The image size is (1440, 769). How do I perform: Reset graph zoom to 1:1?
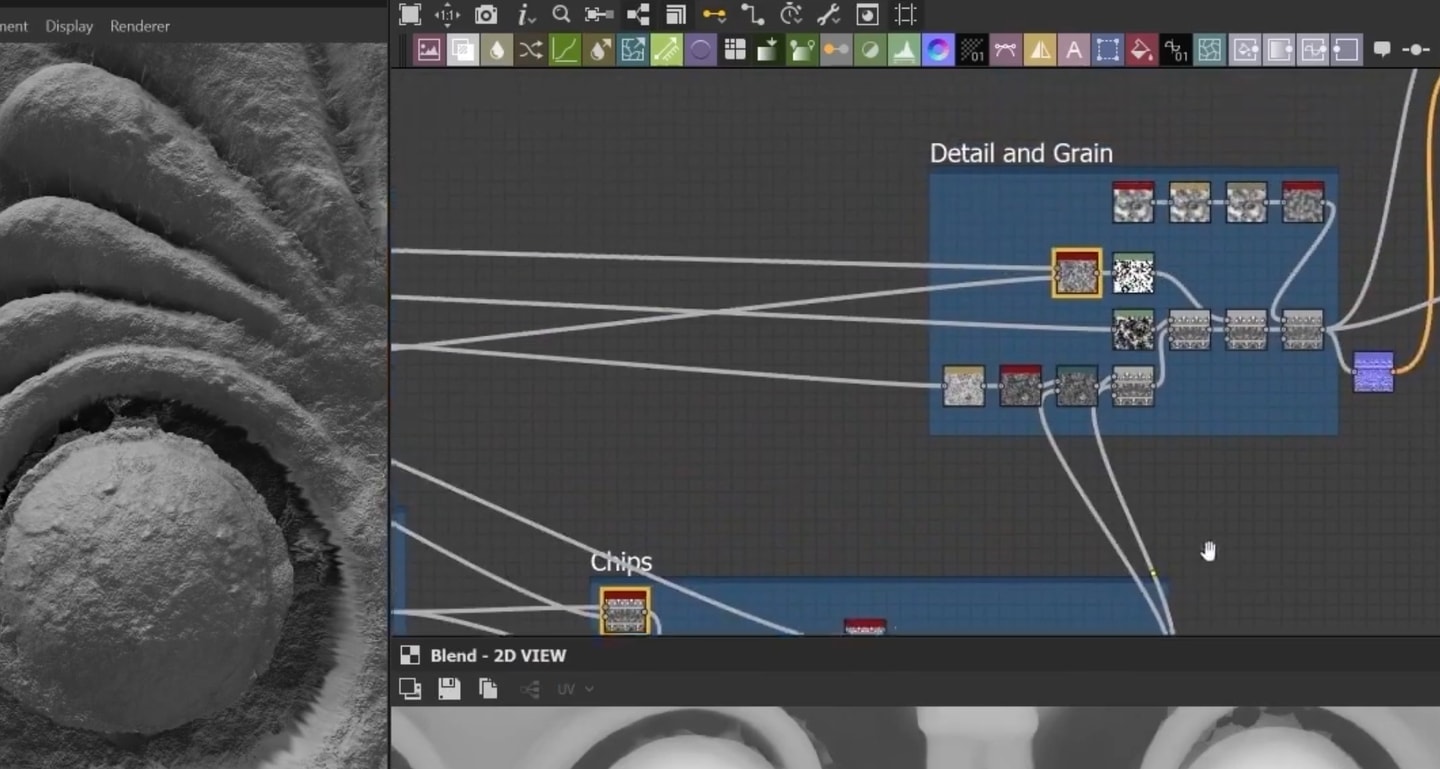pyautogui.click(x=447, y=14)
